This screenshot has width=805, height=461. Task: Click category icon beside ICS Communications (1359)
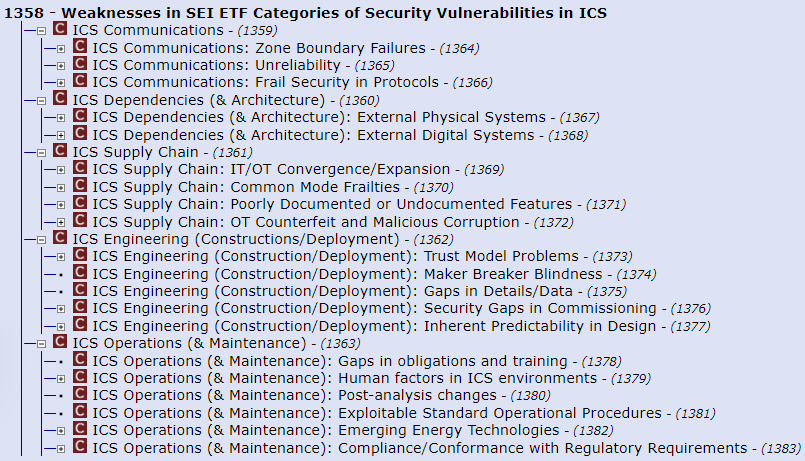(60, 30)
